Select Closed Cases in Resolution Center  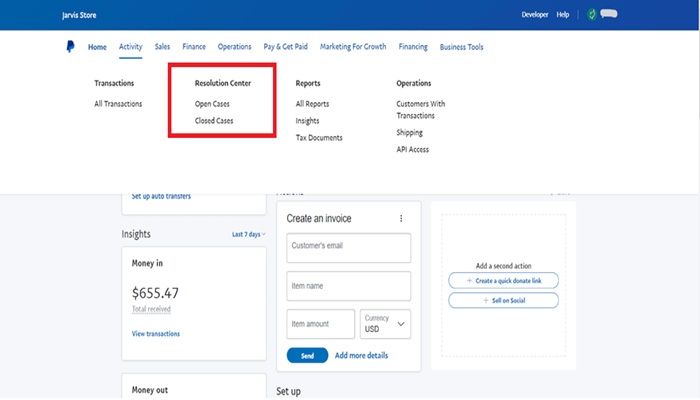(x=214, y=121)
